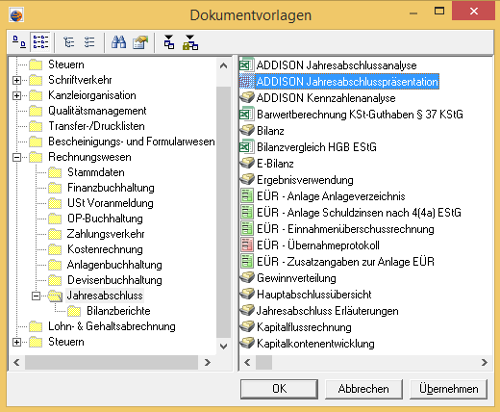Viewport: 500px width, 412px height.
Task: Click tree horizontal scrollbar left arrow
Action: [x=17, y=362]
